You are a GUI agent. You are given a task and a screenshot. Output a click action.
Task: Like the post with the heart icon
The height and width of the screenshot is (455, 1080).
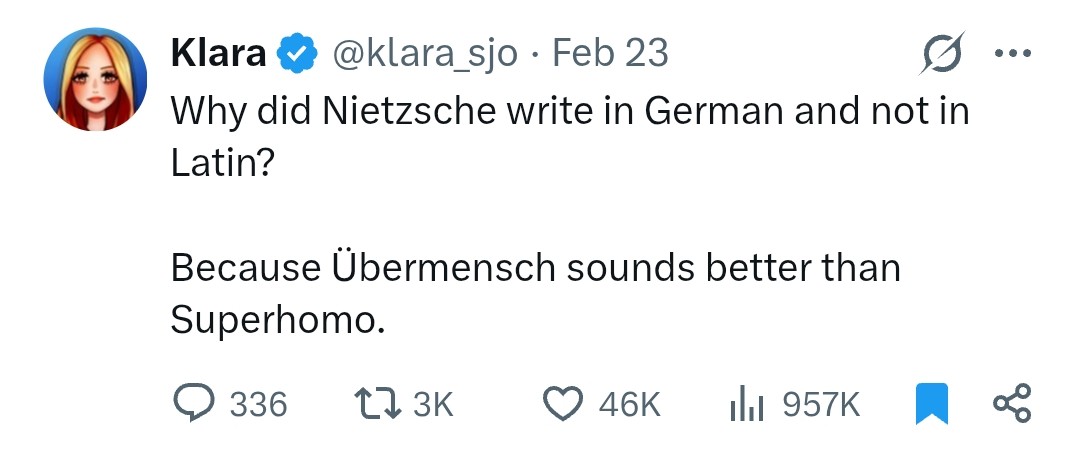click(x=562, y=403)
